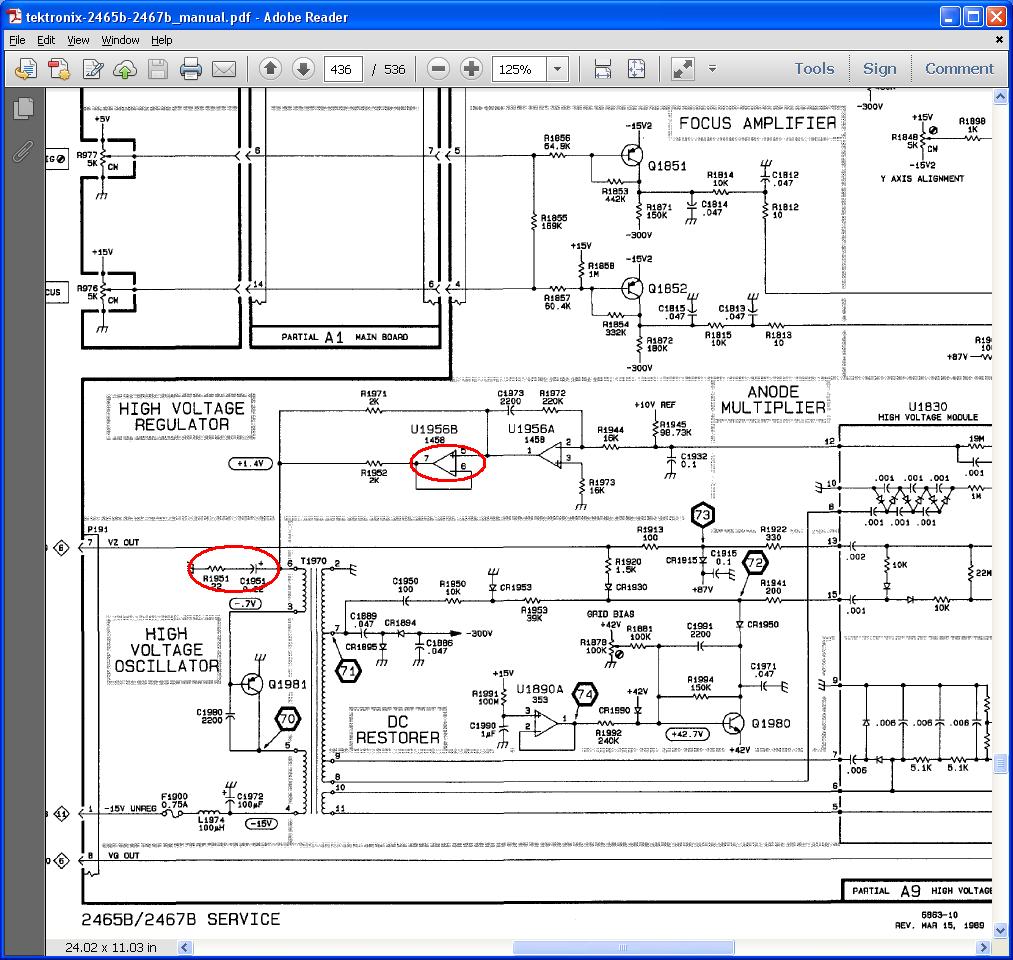Maximize the Adobe Reader window

(x=972, y=17)
